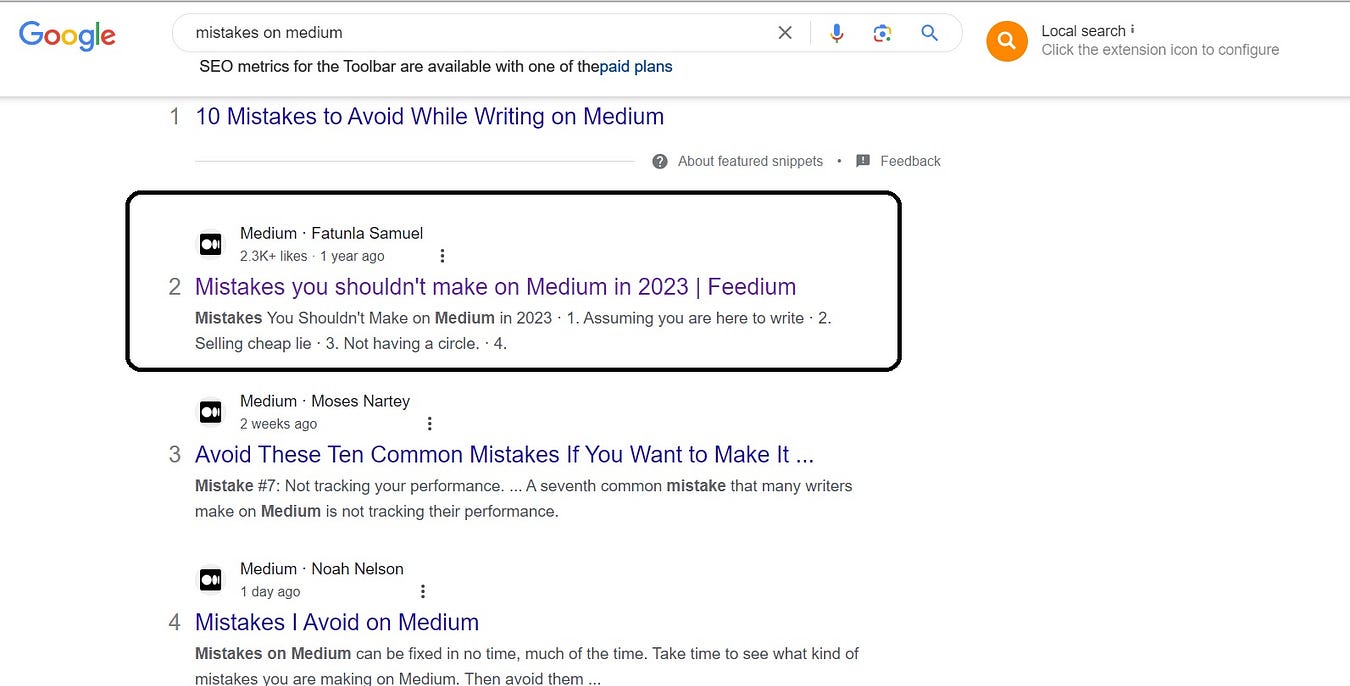
Task: Click the 'Selling cheap lie' snippet text
Action: [x=253, y=344]
